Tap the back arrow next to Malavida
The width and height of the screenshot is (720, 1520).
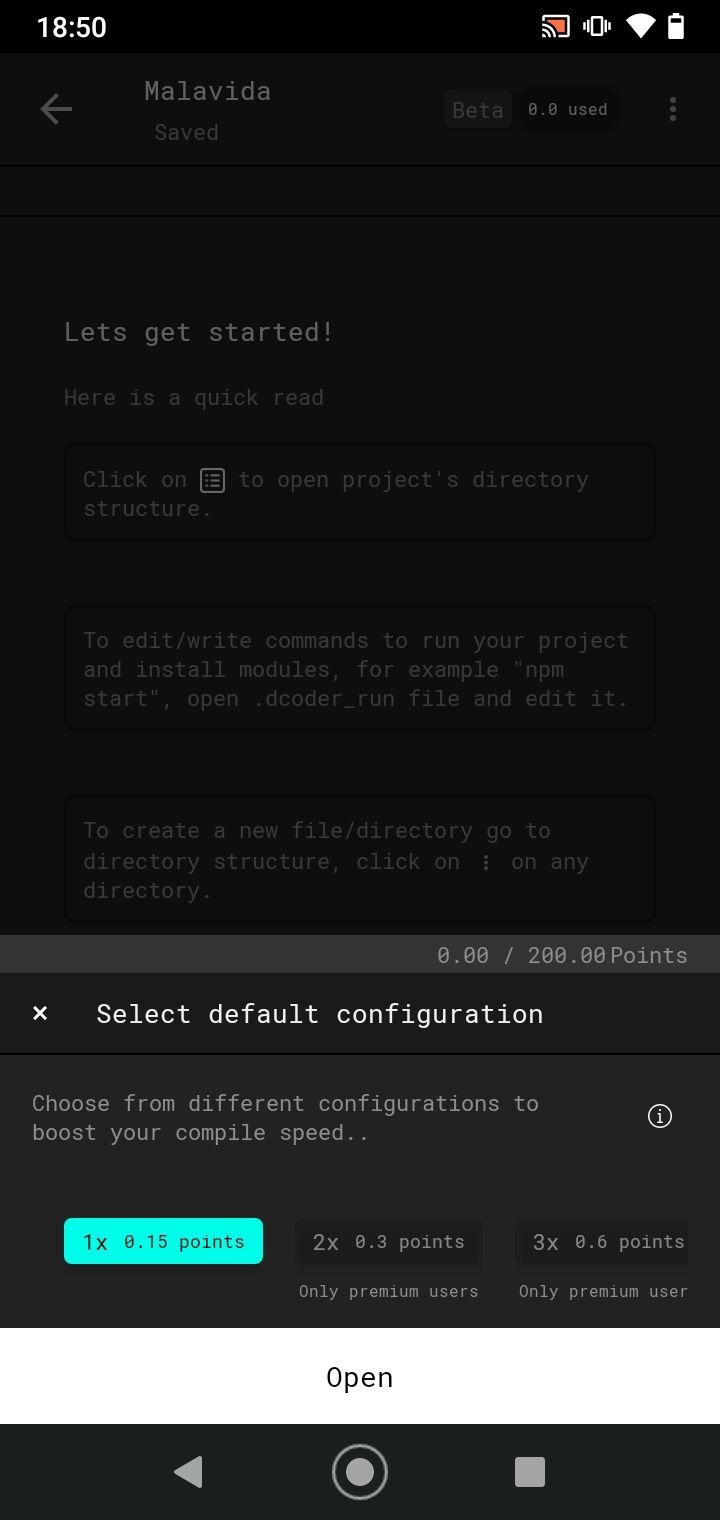click(56, 109)
